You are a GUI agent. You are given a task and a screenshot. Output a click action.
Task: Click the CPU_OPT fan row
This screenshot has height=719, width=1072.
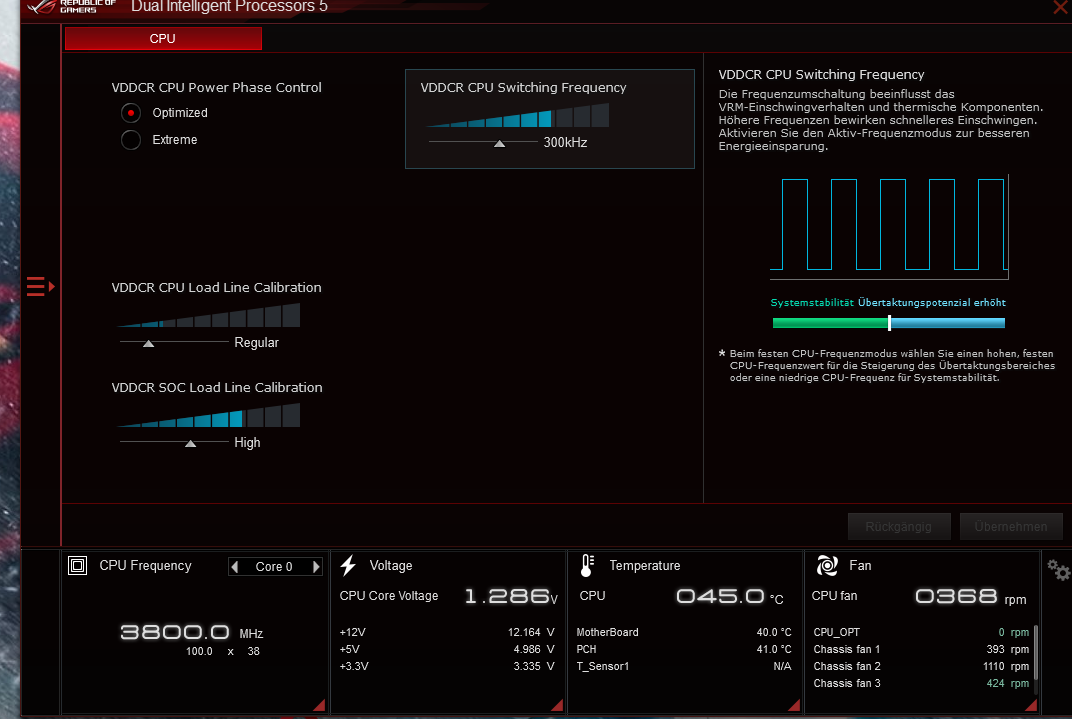921,632
